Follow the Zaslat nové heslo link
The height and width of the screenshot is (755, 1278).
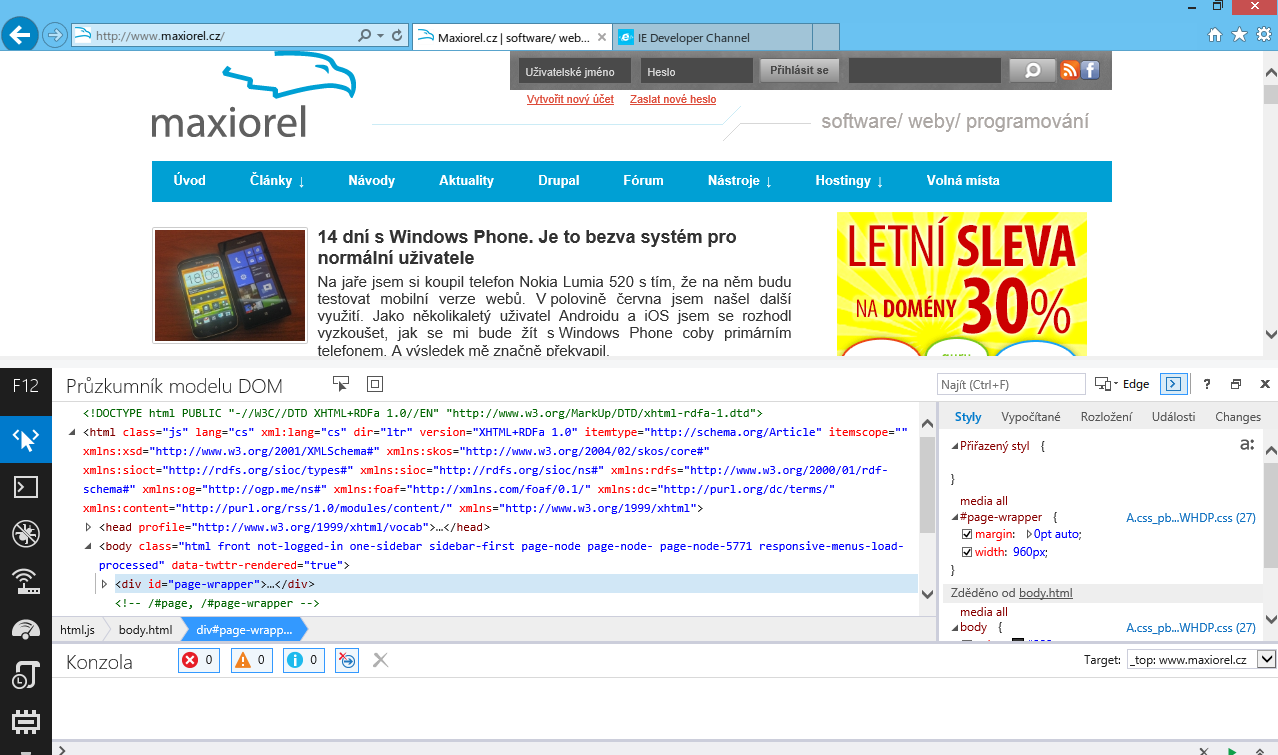pos(673,100)
